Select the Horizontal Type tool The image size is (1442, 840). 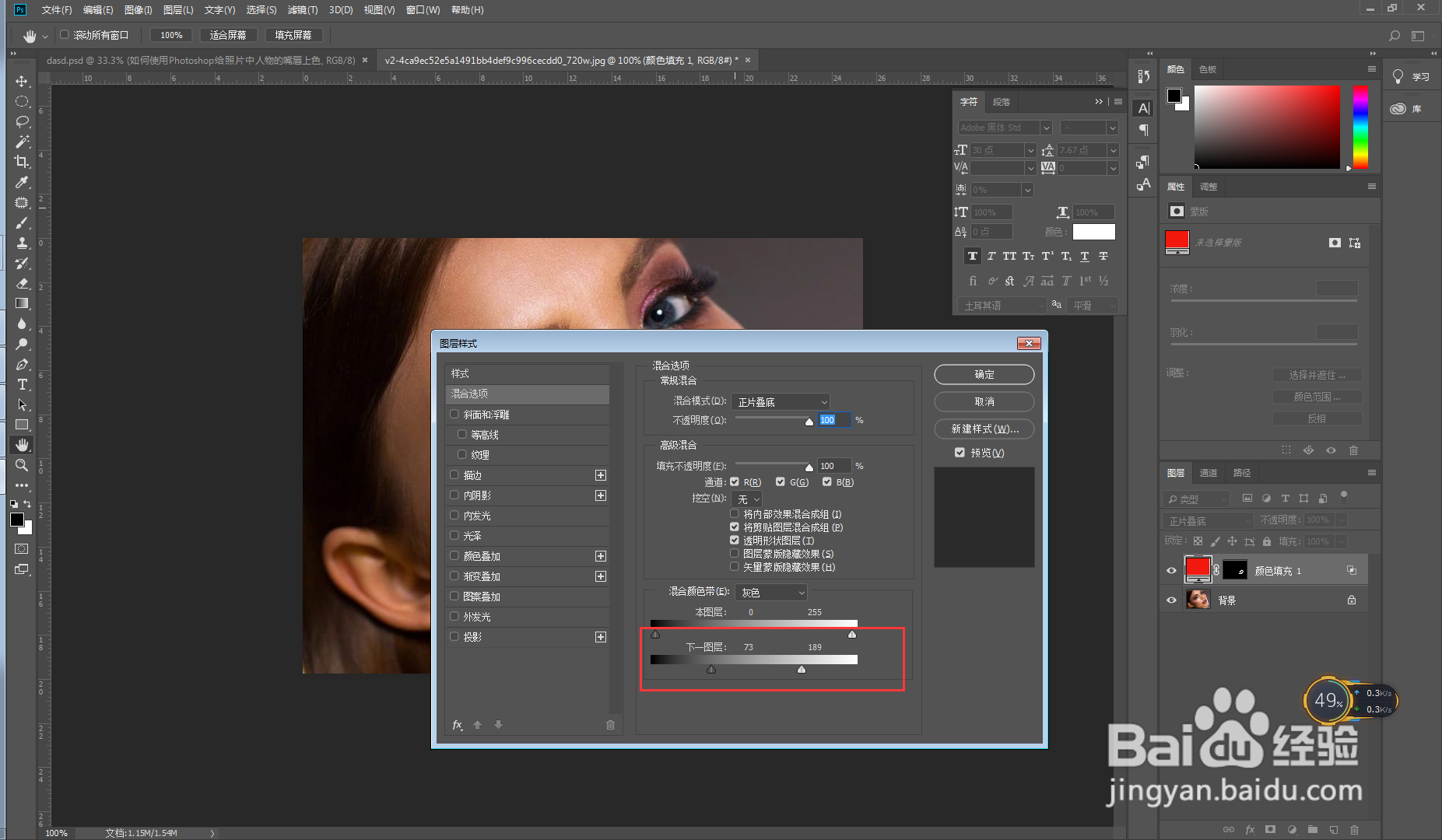coord(22,383)
